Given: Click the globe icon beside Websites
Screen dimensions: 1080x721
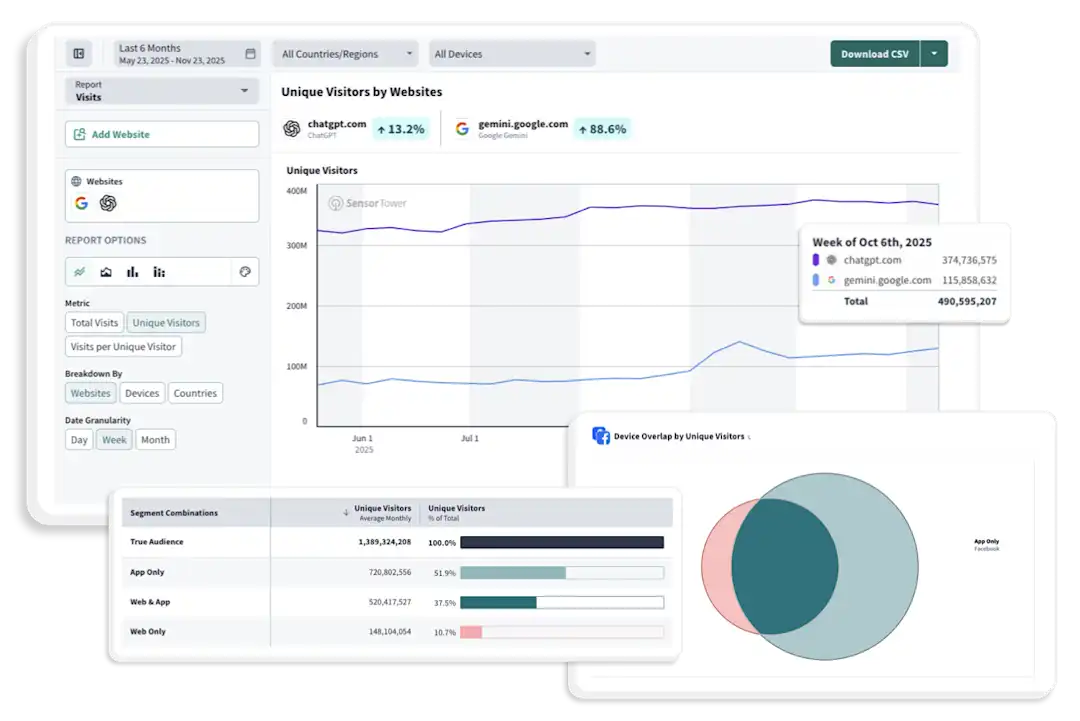Looking at the screenshot, I should (76, 181).
